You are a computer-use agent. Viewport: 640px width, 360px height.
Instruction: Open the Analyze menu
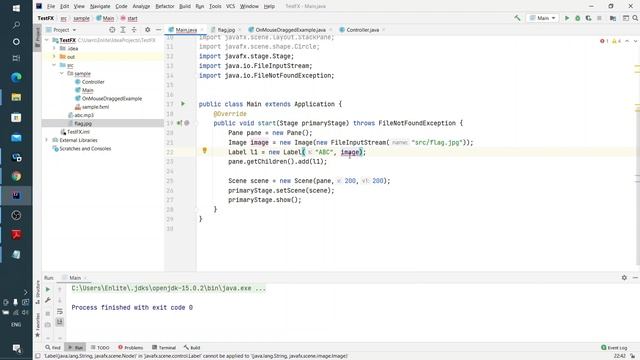tap(141, 6)
